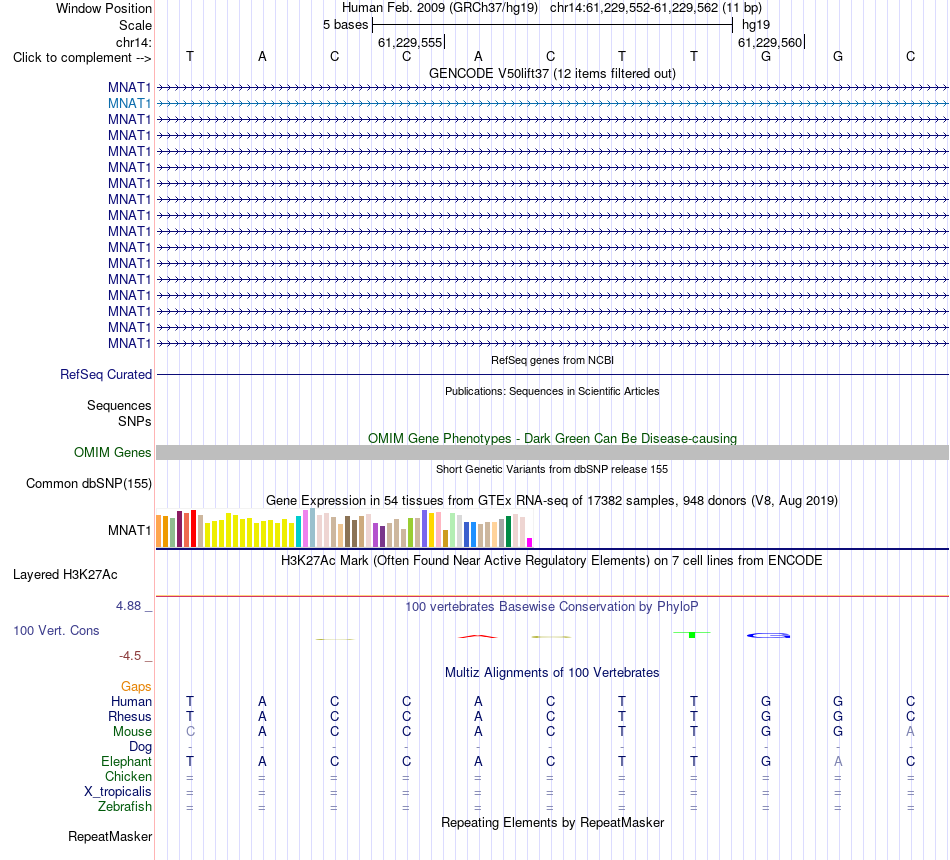Open 'Publications: Sequences in Scientific Articles' title
This screenshot has height=860, width=950.
tap(552, 392)
